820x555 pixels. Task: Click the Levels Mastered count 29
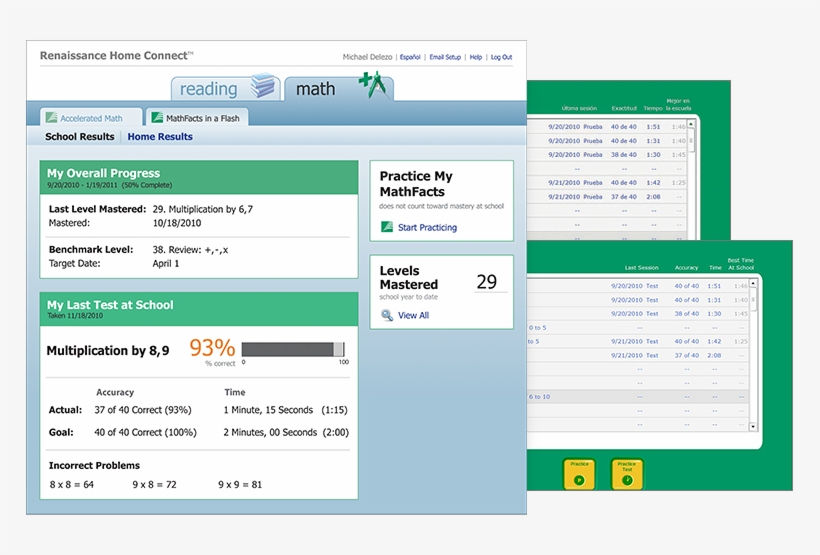click(x=486, y=282)
